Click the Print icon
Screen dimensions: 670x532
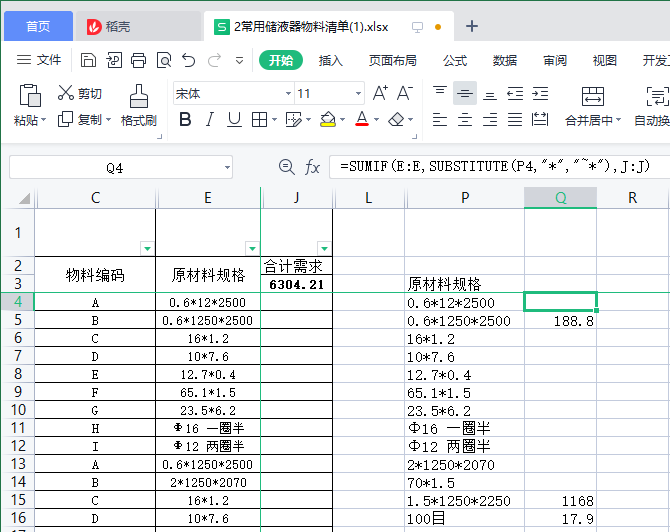pyautogui.click(x=138, y=60)
